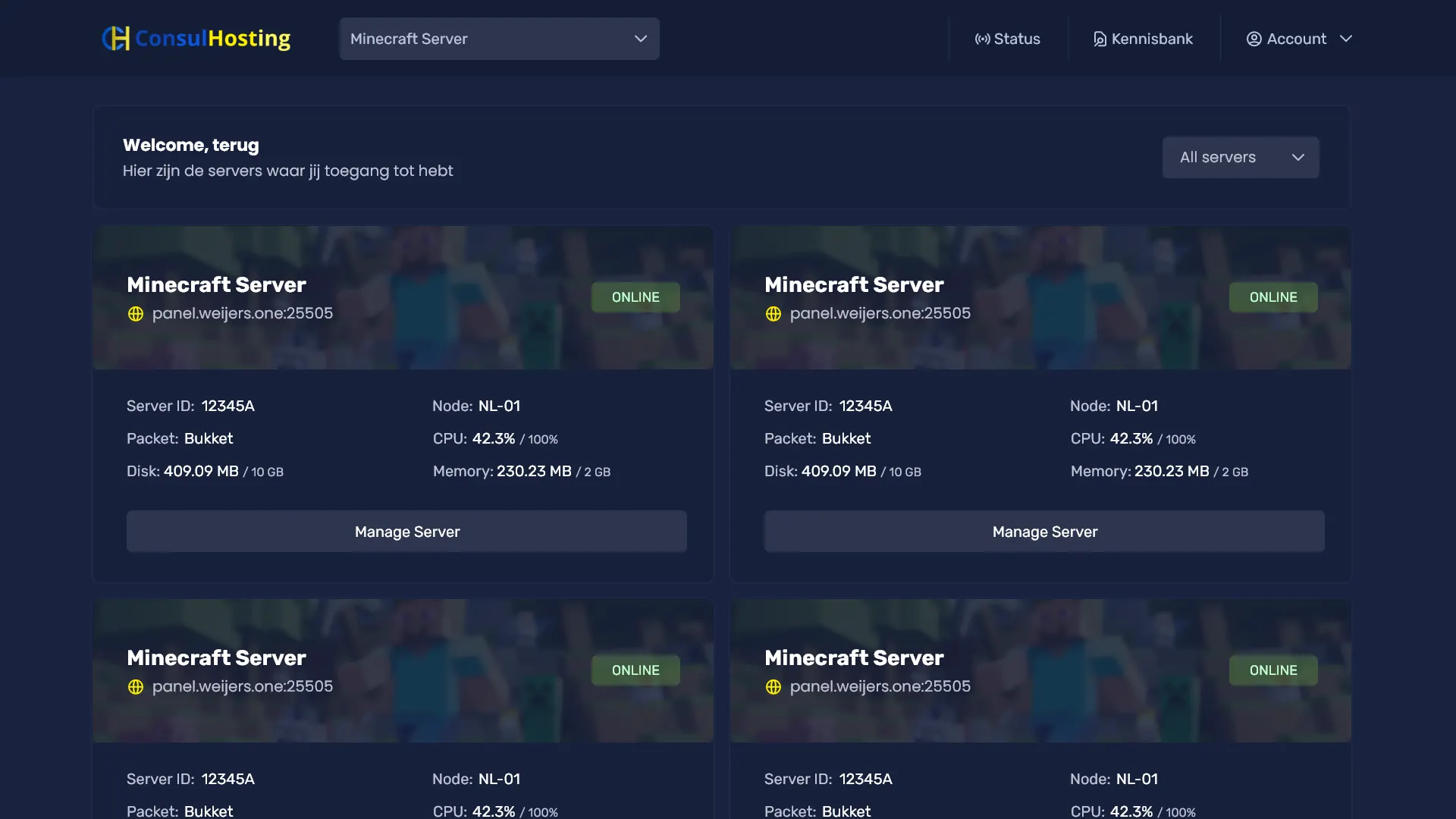Image resolution: width=1456 pixels, height=819 pixels.
Task: Click the Status broadcast signal icon
Action: (x=982, y=39)
